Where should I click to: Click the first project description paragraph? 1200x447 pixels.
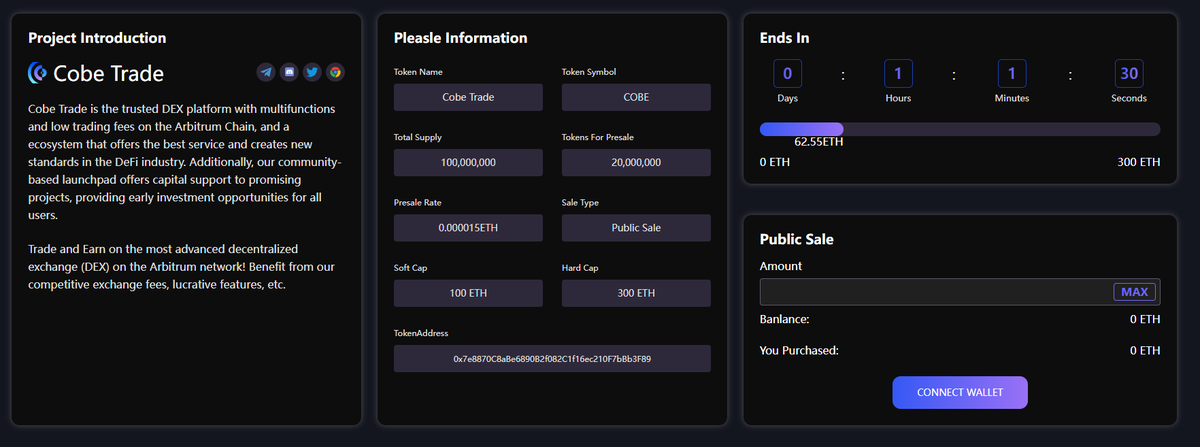coord(185,161)
